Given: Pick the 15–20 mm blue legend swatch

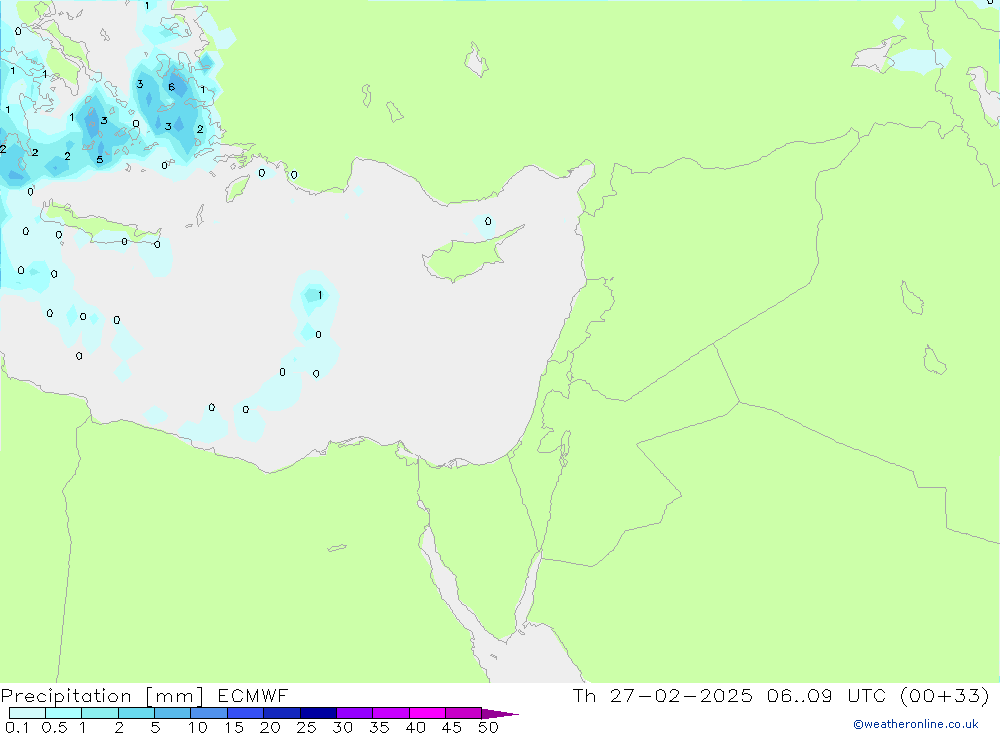Looking at the screenshot, I should click(246, 713).
